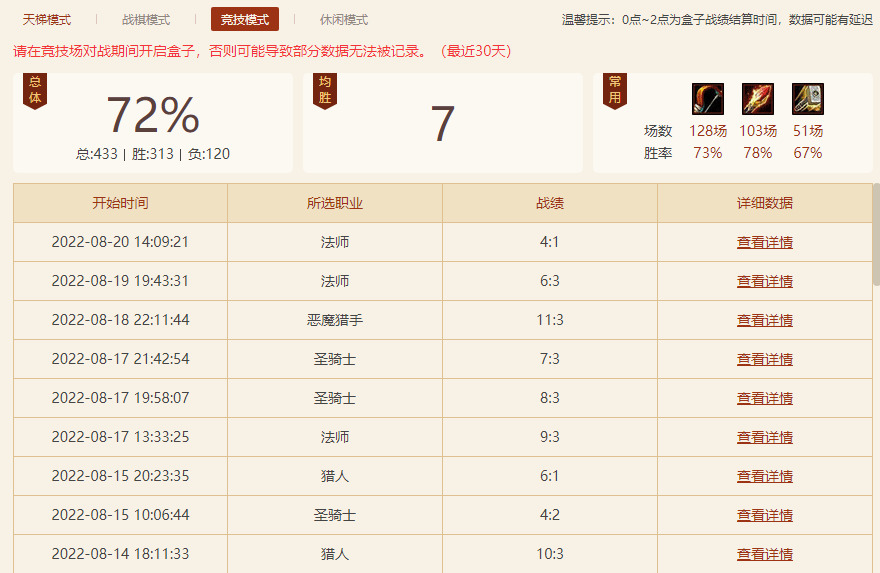Click the Mage class icon with 103 games
Image resolution: width=880 pixels, height=573 pixels.
click(758, 99)
